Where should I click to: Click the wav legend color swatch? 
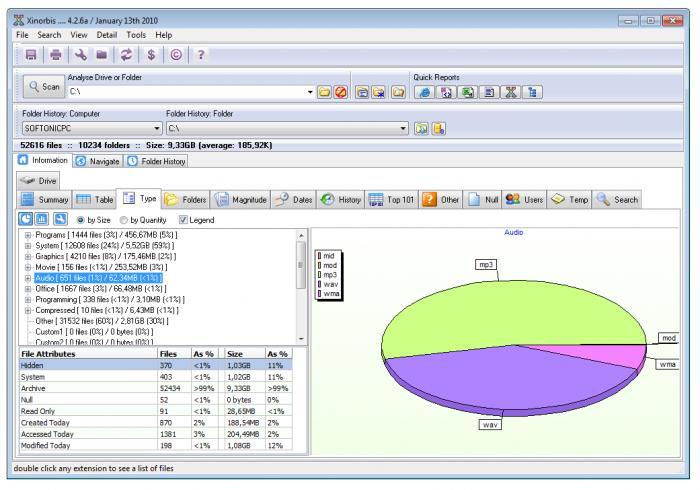tap(319, 284)
